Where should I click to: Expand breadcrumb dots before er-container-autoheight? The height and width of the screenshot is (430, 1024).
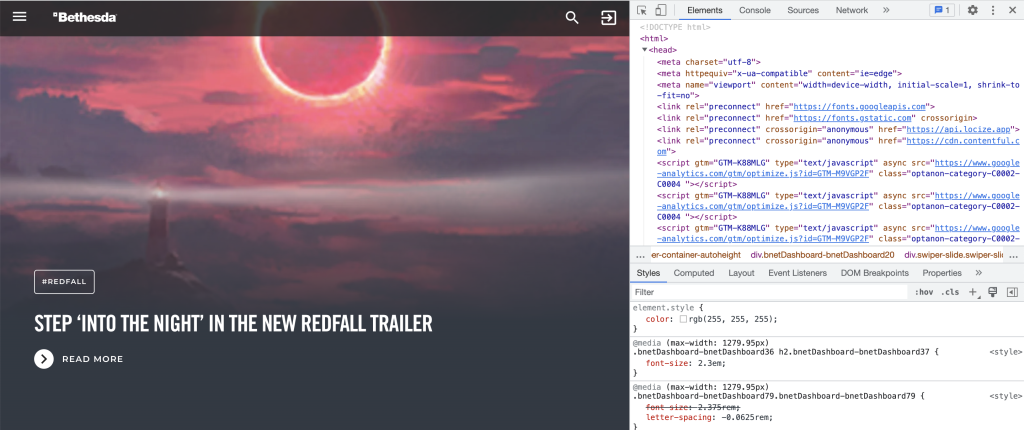point(640,256)
